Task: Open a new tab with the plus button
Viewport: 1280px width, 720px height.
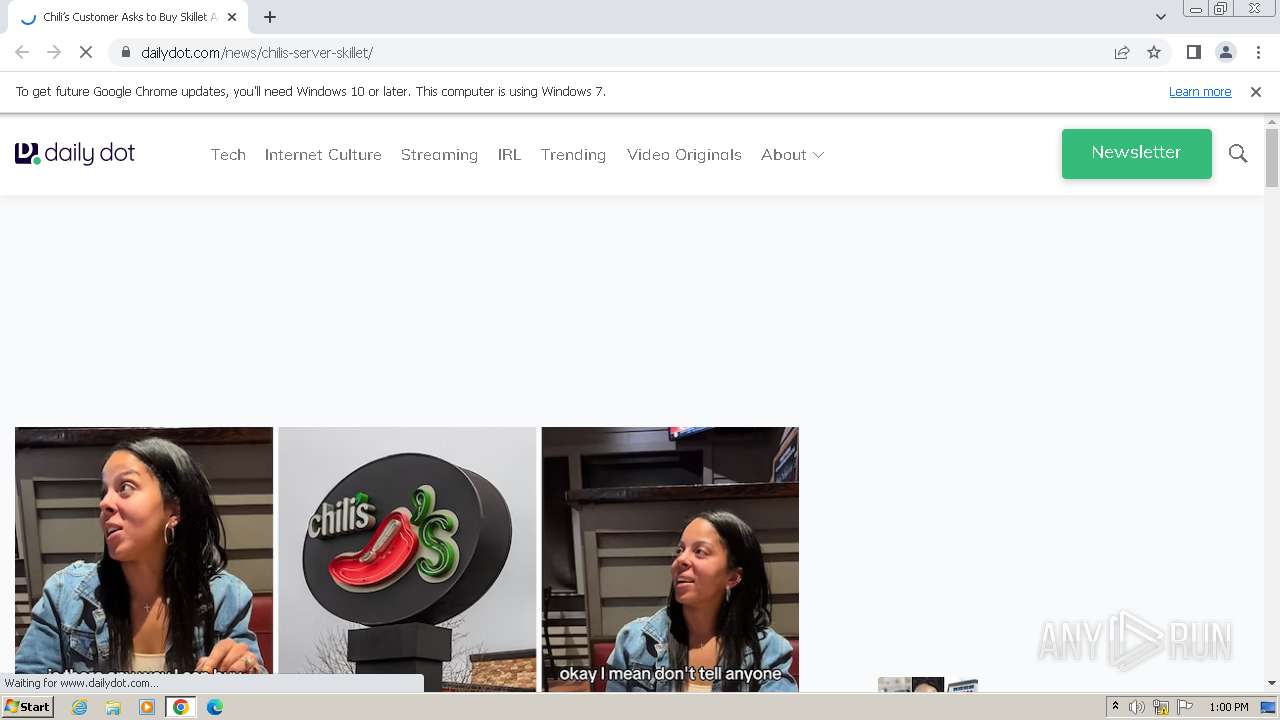Action: point(270,17)
